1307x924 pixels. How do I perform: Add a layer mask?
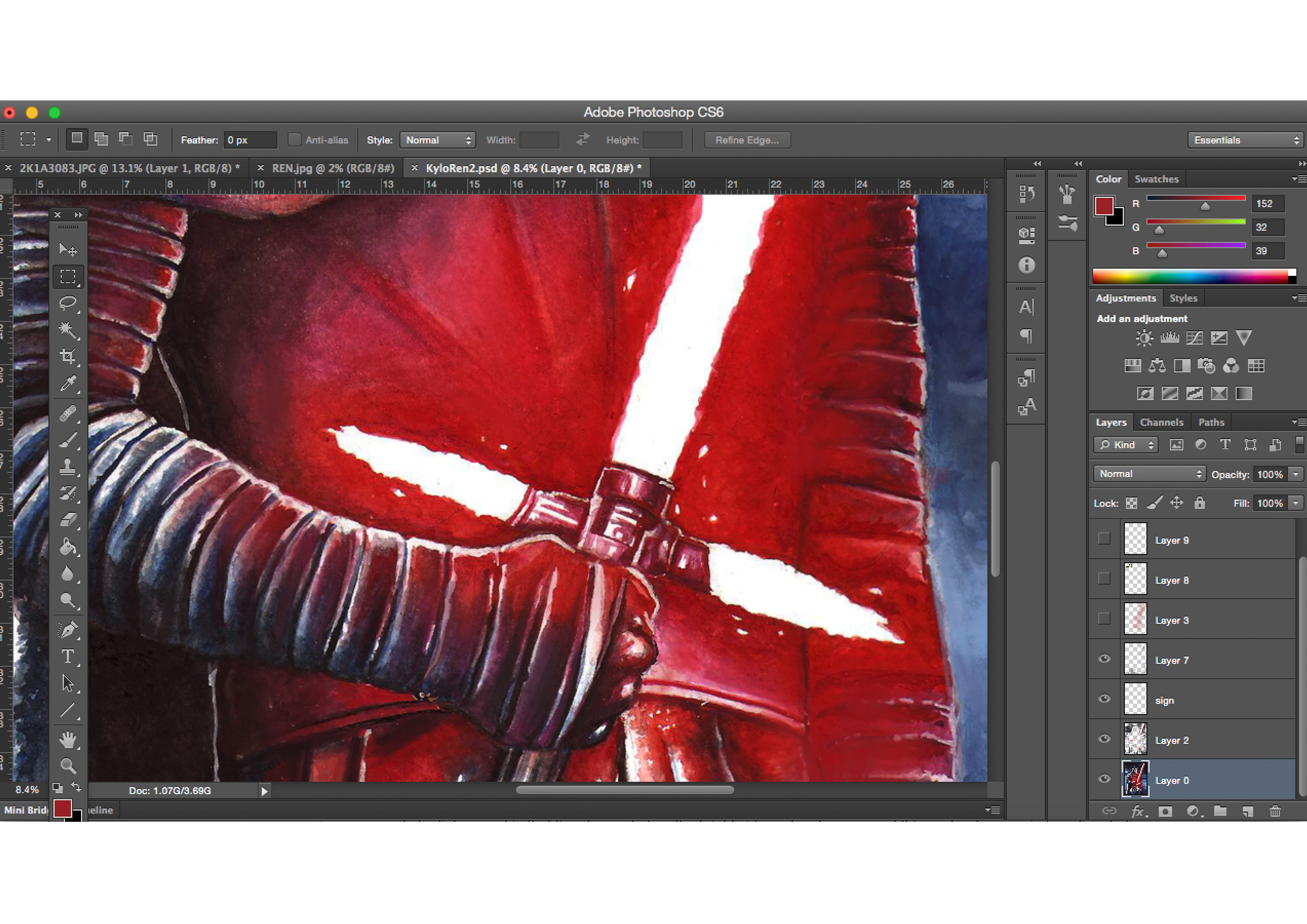1165,811
